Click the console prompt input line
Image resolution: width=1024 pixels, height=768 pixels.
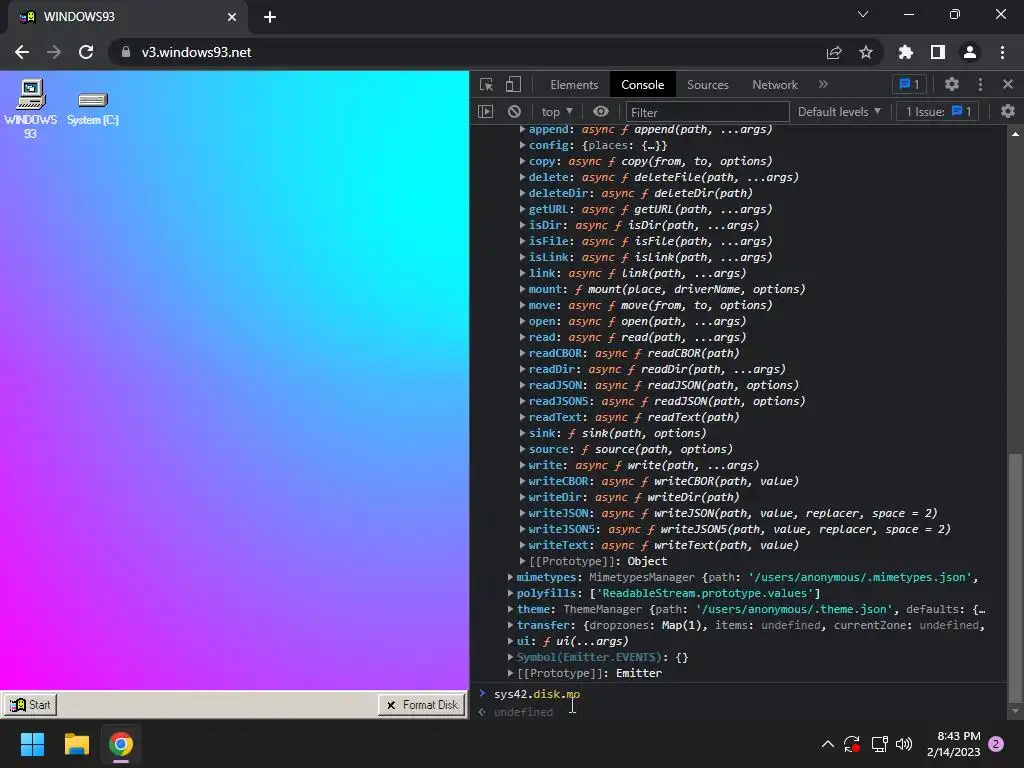coord(744,694)
